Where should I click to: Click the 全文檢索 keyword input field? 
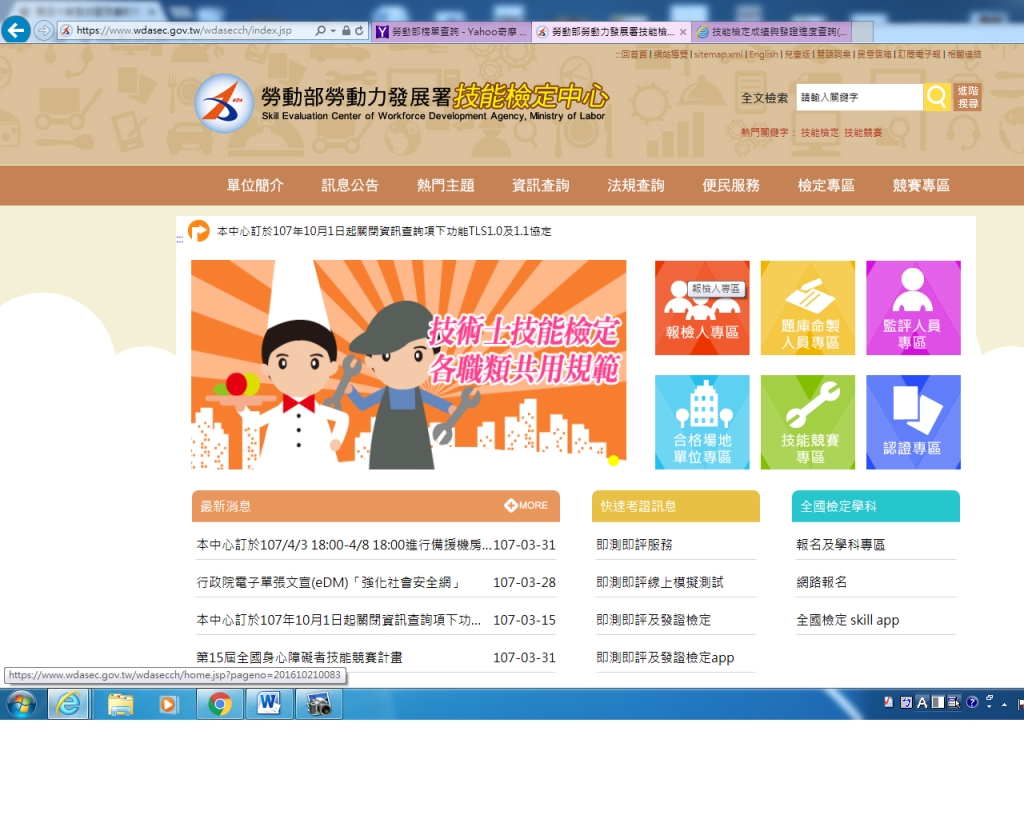(x=857, y=98)
